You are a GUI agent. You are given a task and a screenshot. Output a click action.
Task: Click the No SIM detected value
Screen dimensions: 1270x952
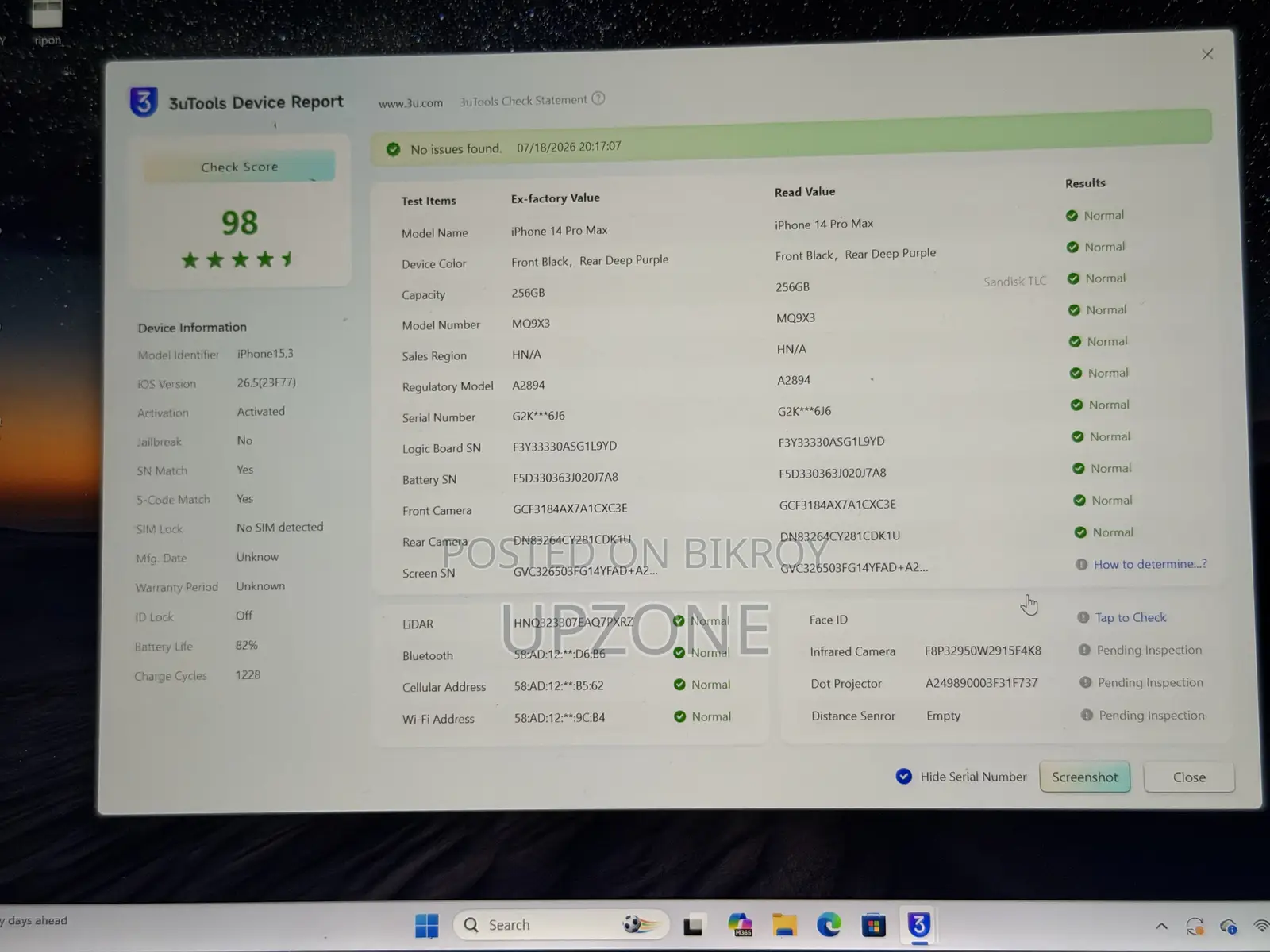click(279, 527)
